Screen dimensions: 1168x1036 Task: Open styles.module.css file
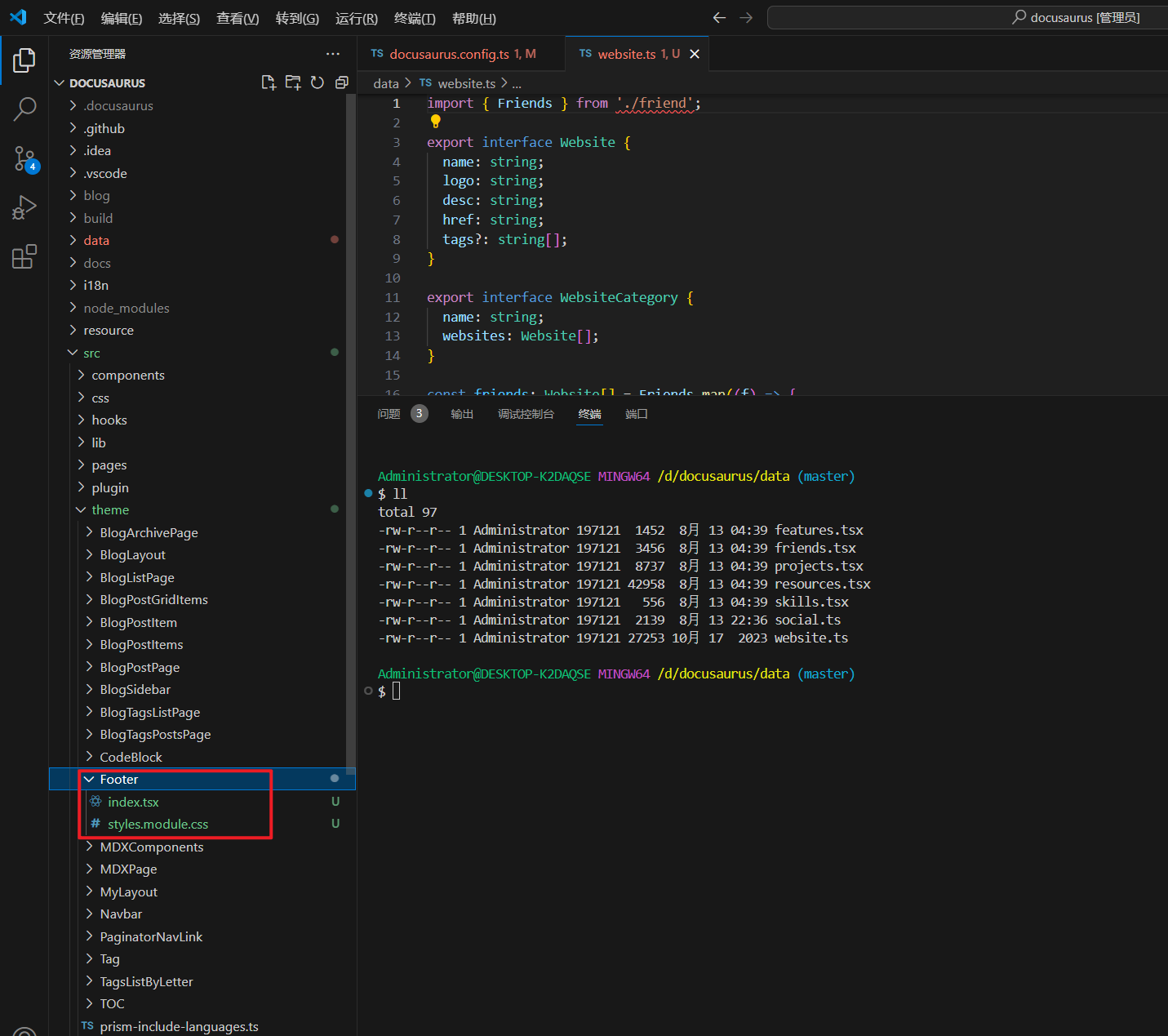coord(202,824)
